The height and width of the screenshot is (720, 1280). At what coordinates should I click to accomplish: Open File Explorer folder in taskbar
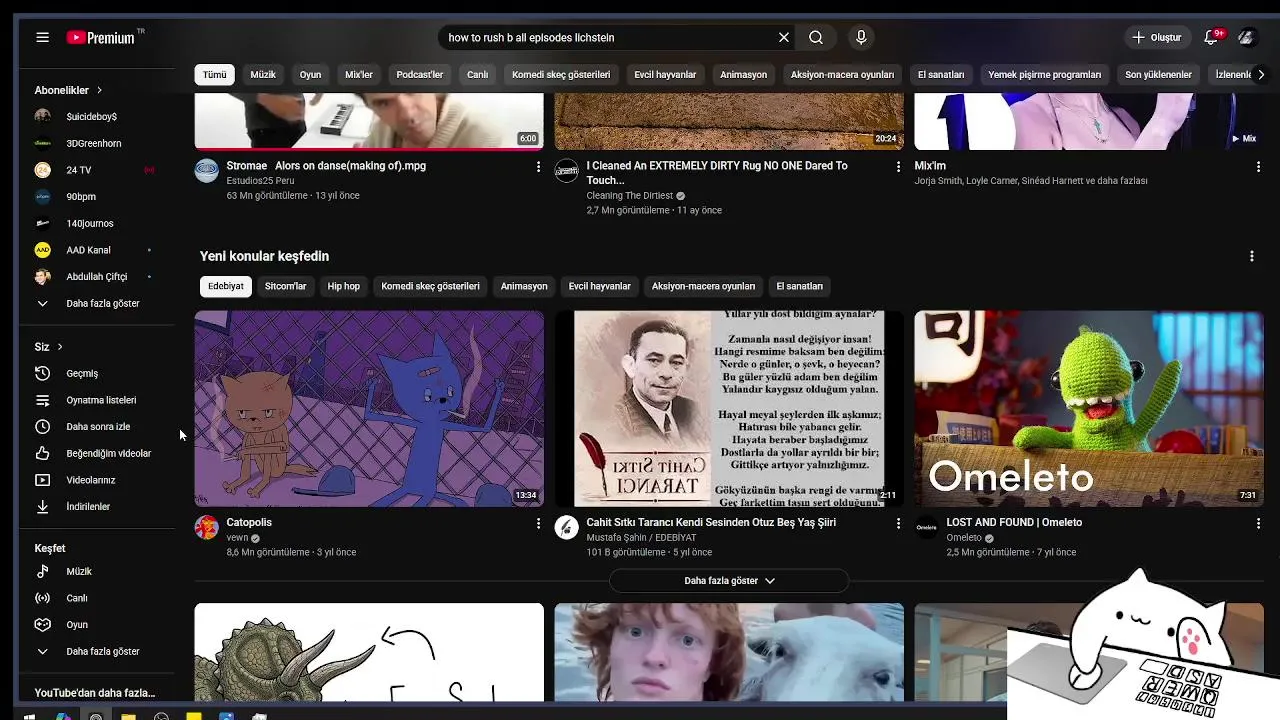click(128, 716)
